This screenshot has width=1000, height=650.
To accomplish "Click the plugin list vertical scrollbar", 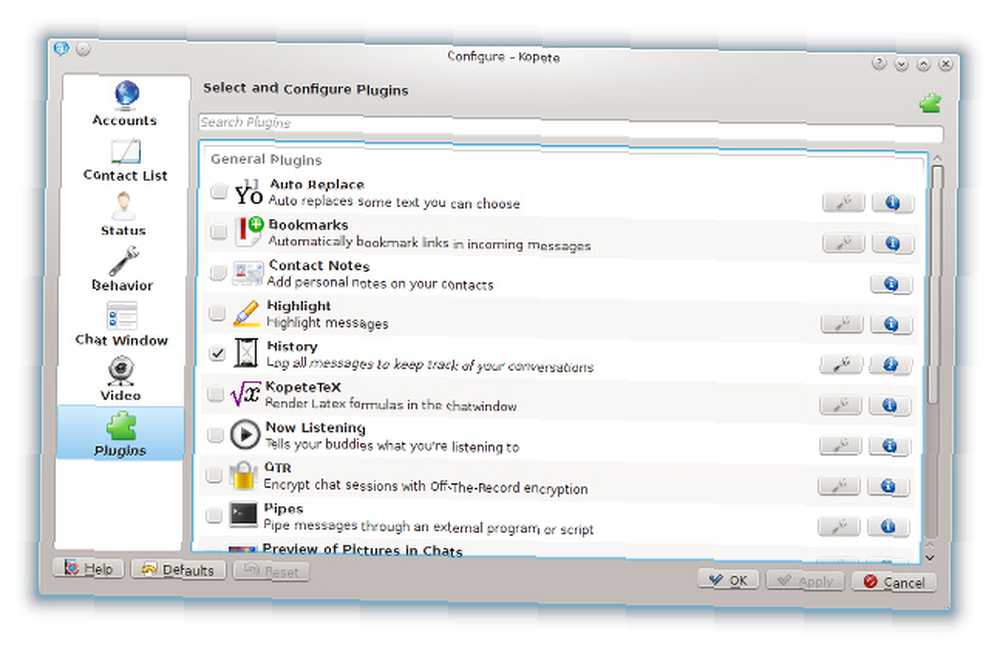I will tap(936, 284).
